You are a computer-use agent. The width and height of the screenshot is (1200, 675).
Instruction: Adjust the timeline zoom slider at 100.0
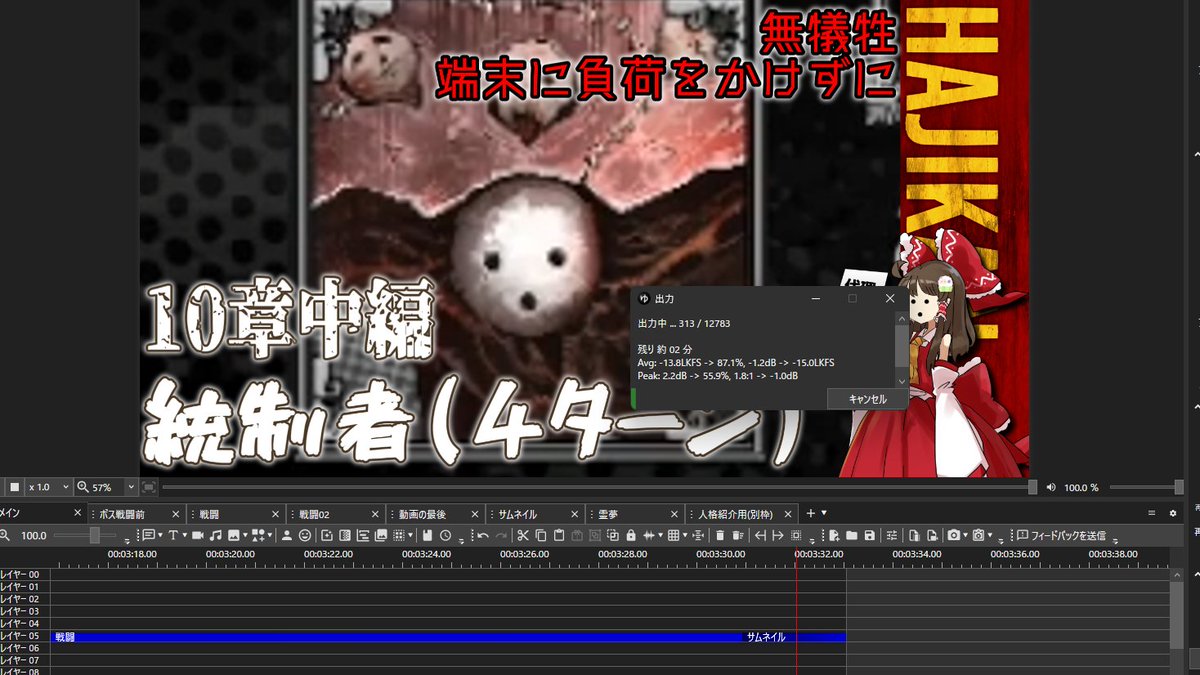coord(93,535)
